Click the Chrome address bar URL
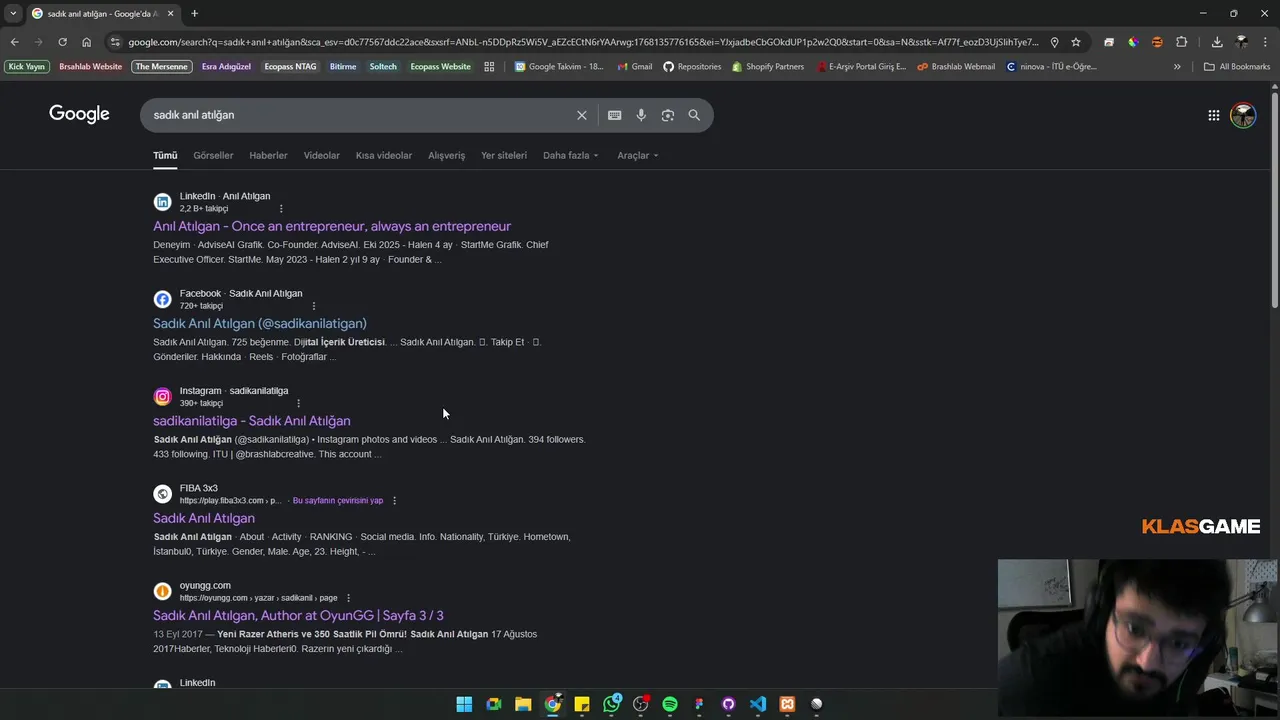This screenshot has height=720, width=1280. [583, 42]
